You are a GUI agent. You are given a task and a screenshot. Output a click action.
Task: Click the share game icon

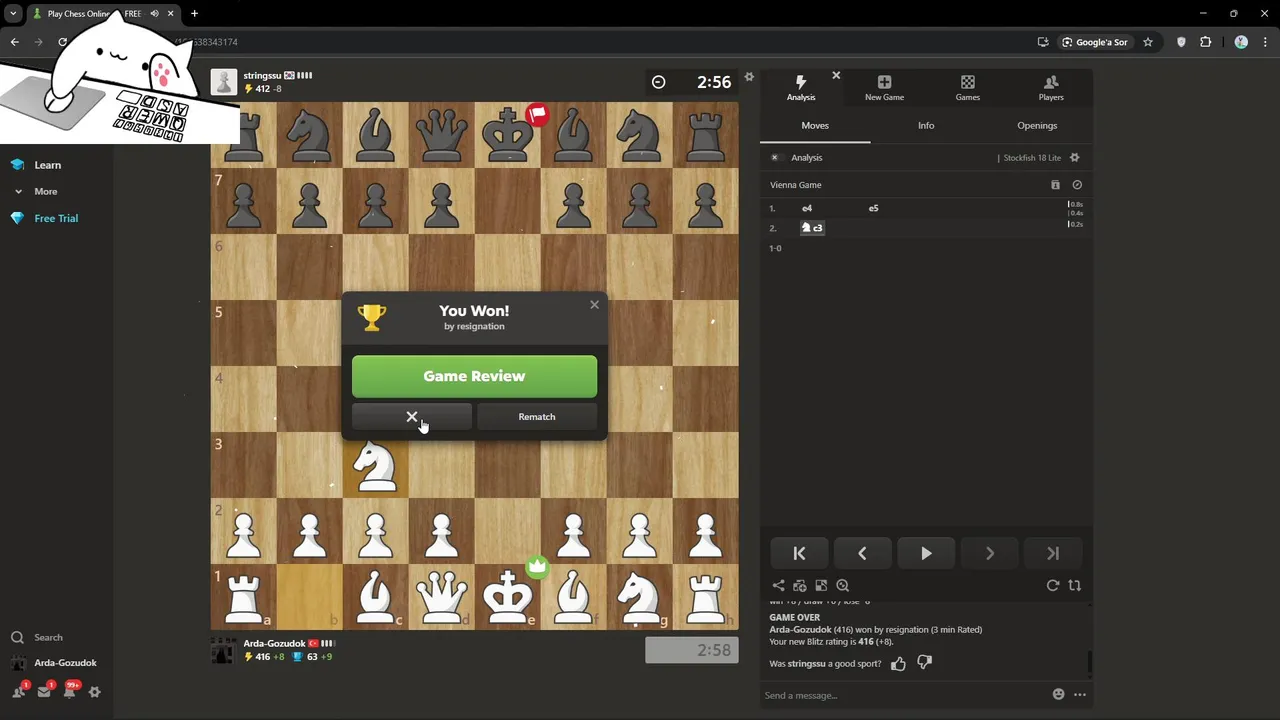click(778, 586)
